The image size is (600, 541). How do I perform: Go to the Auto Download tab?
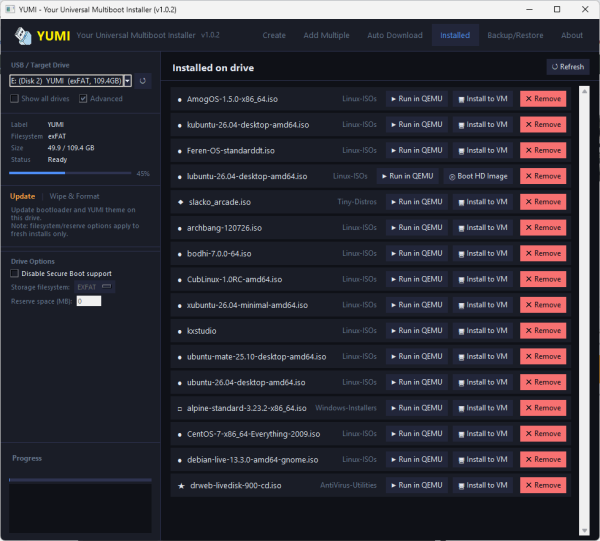click(x=395, y=35)
